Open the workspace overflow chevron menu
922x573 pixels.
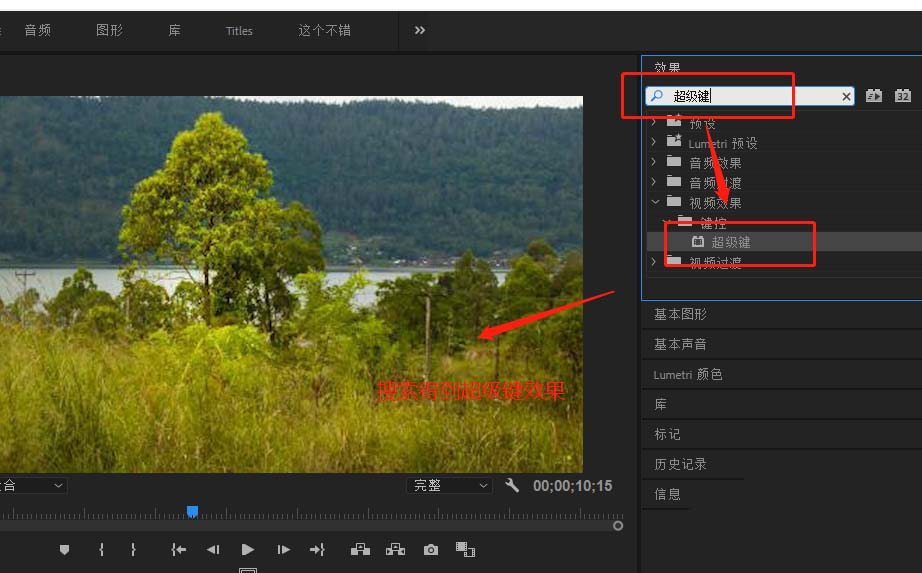pos(420,30)
